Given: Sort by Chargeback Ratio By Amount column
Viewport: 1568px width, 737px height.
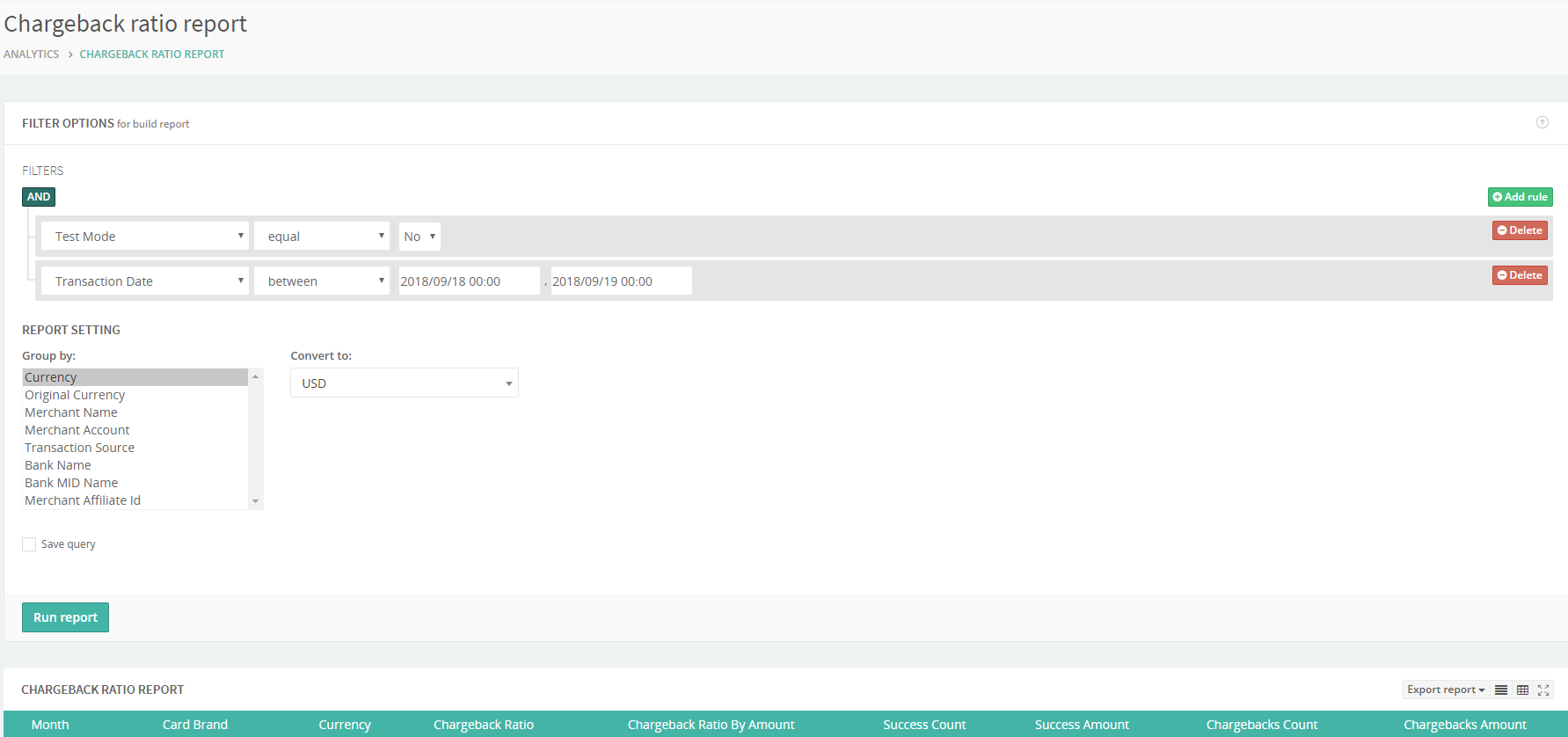Looking at the screenshot, I should pos(711,725).
